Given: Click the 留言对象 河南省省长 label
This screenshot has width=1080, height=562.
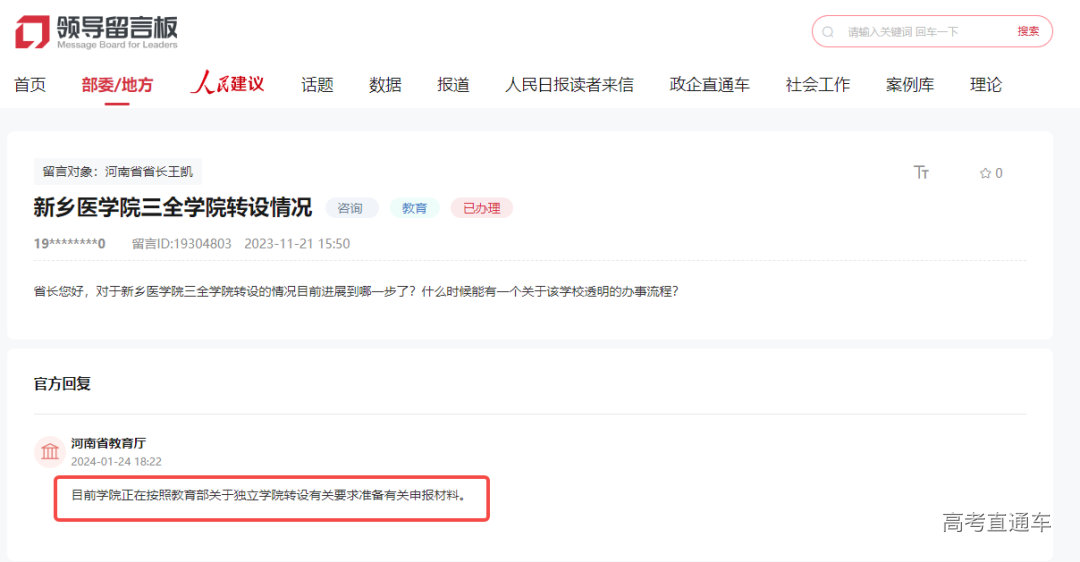Looking at the screenshot, I should pos(118,171).
